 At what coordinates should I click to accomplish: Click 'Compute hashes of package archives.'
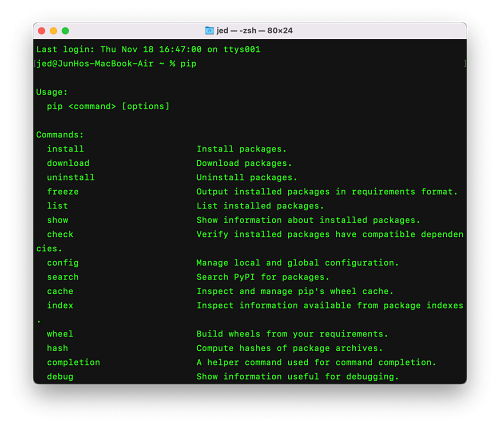point(290,348)
